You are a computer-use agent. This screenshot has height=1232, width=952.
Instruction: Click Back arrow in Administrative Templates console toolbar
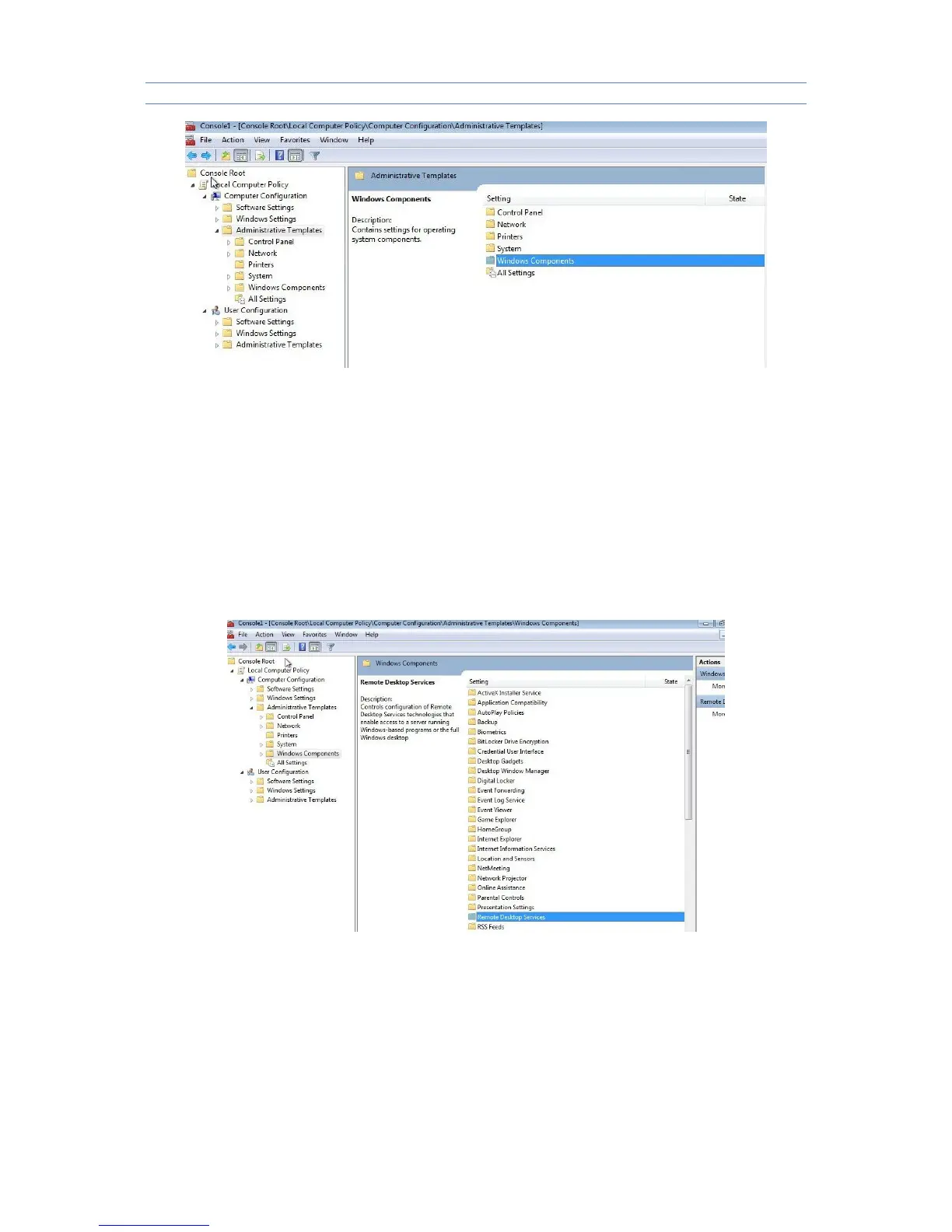tap(191, 156)
